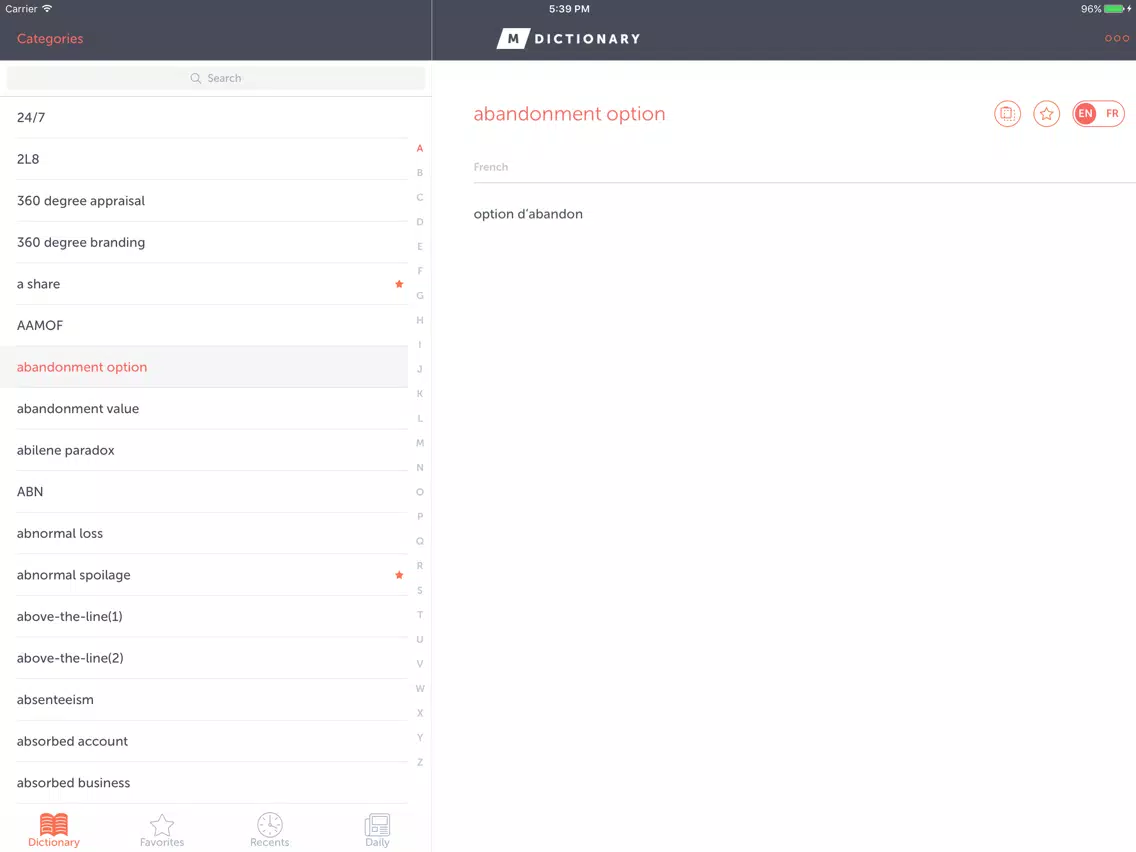Jump to letter L in index
1136x852 pixels.
(419, 419)
